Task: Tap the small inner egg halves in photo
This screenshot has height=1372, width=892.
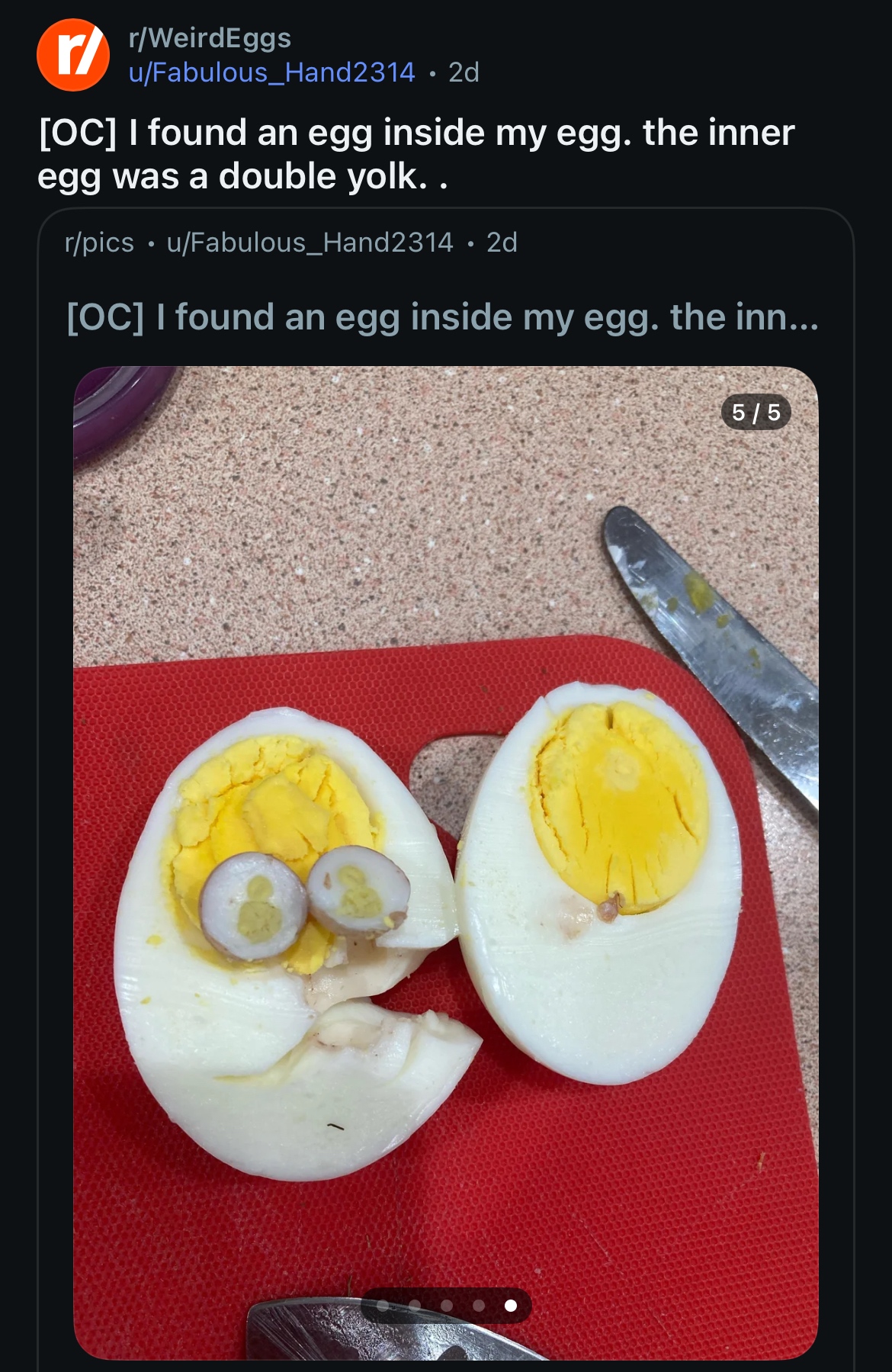Action: pos(303,898)
